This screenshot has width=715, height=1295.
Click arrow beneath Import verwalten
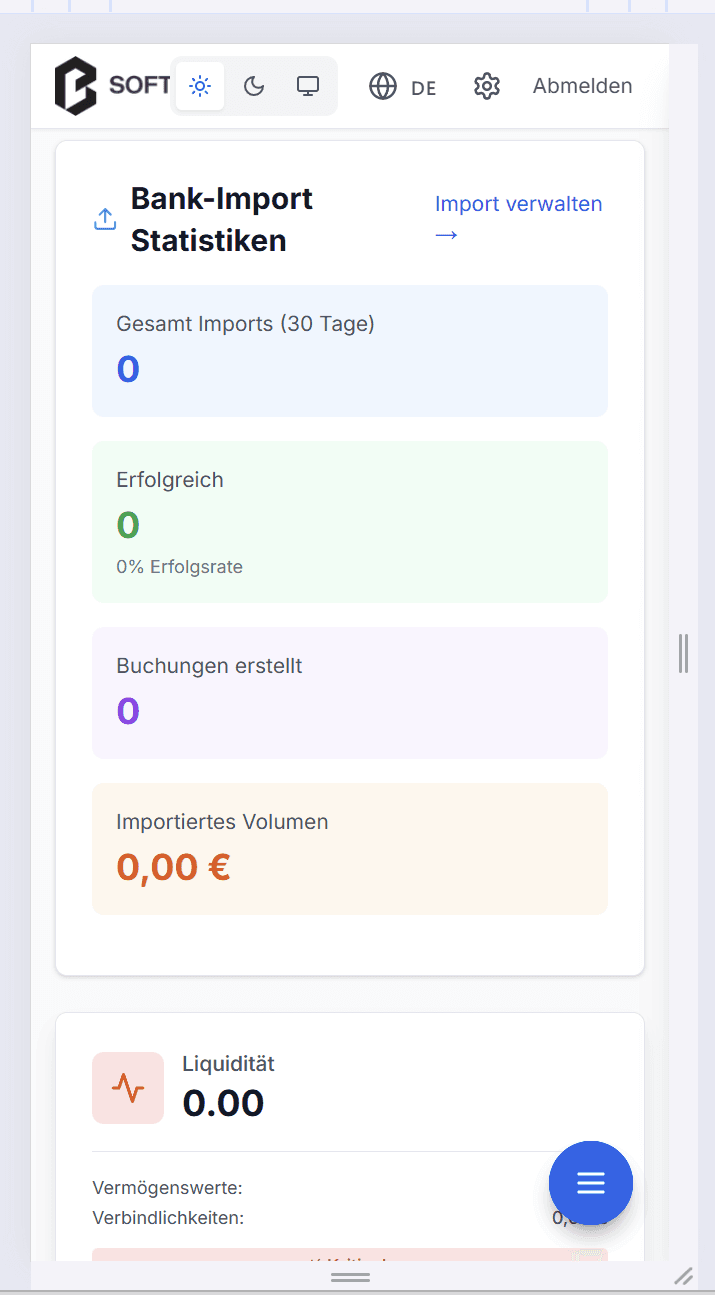coord(446,235)
